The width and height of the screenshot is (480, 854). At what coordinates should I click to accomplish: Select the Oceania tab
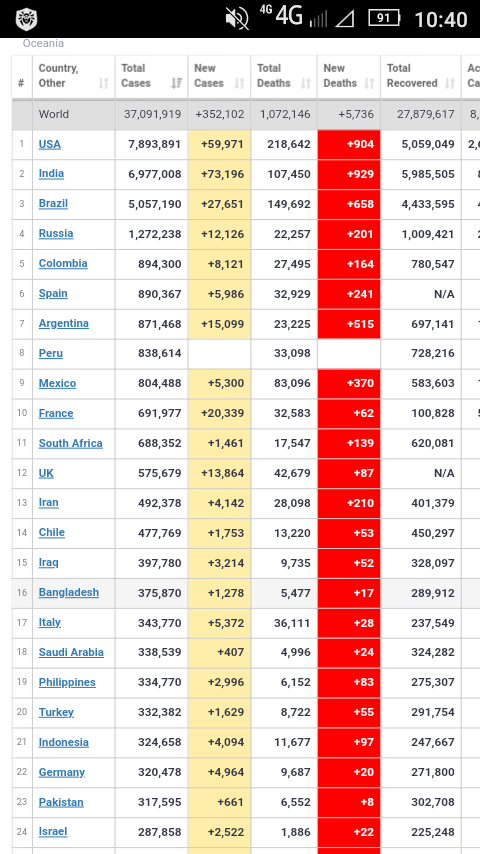click(x=43, y=44)
